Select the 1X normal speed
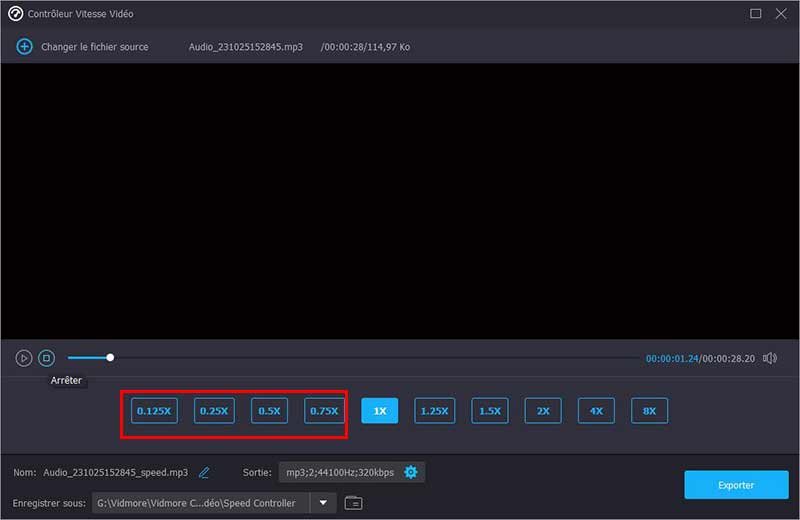This screenshot has width=800, height=520. (x=380, y=410)
